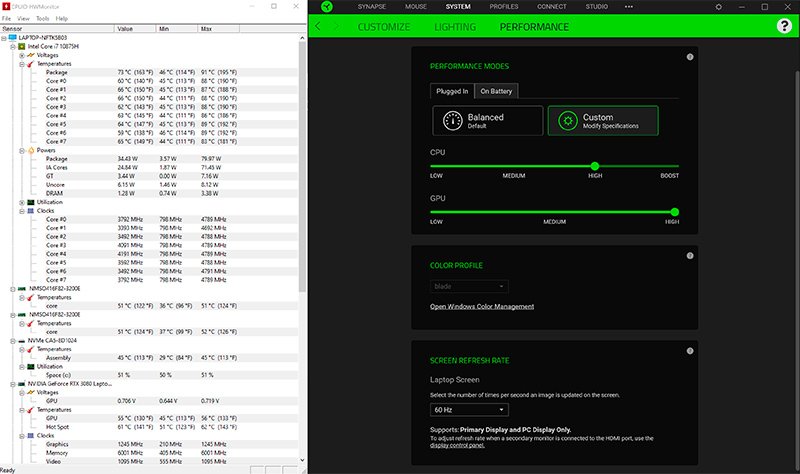The height and width of the screenshot is (474, 800).
Task: Select the IA Cores power row
Action: (x=149, y=167)
